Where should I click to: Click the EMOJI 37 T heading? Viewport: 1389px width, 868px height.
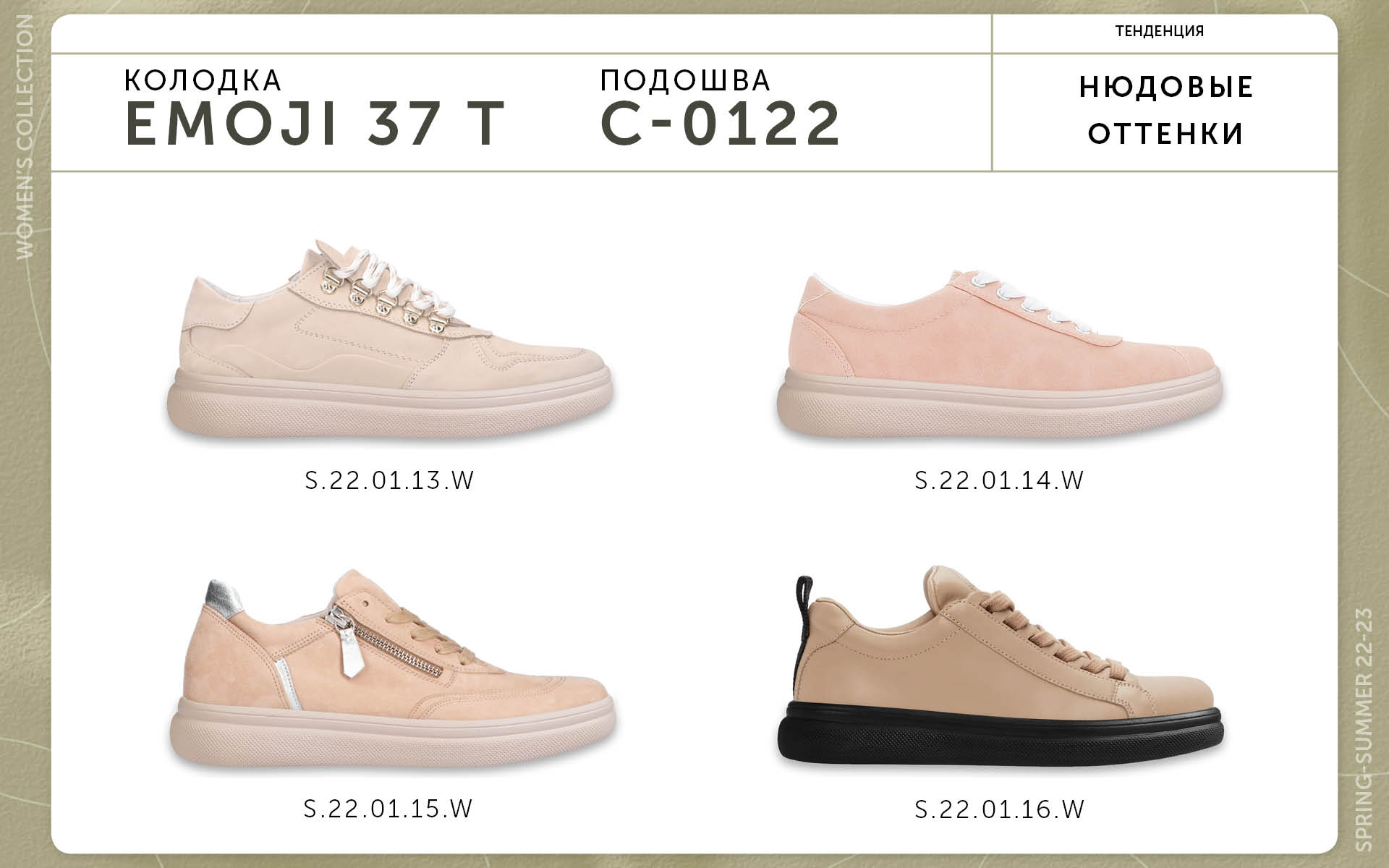tap(315, 124)
